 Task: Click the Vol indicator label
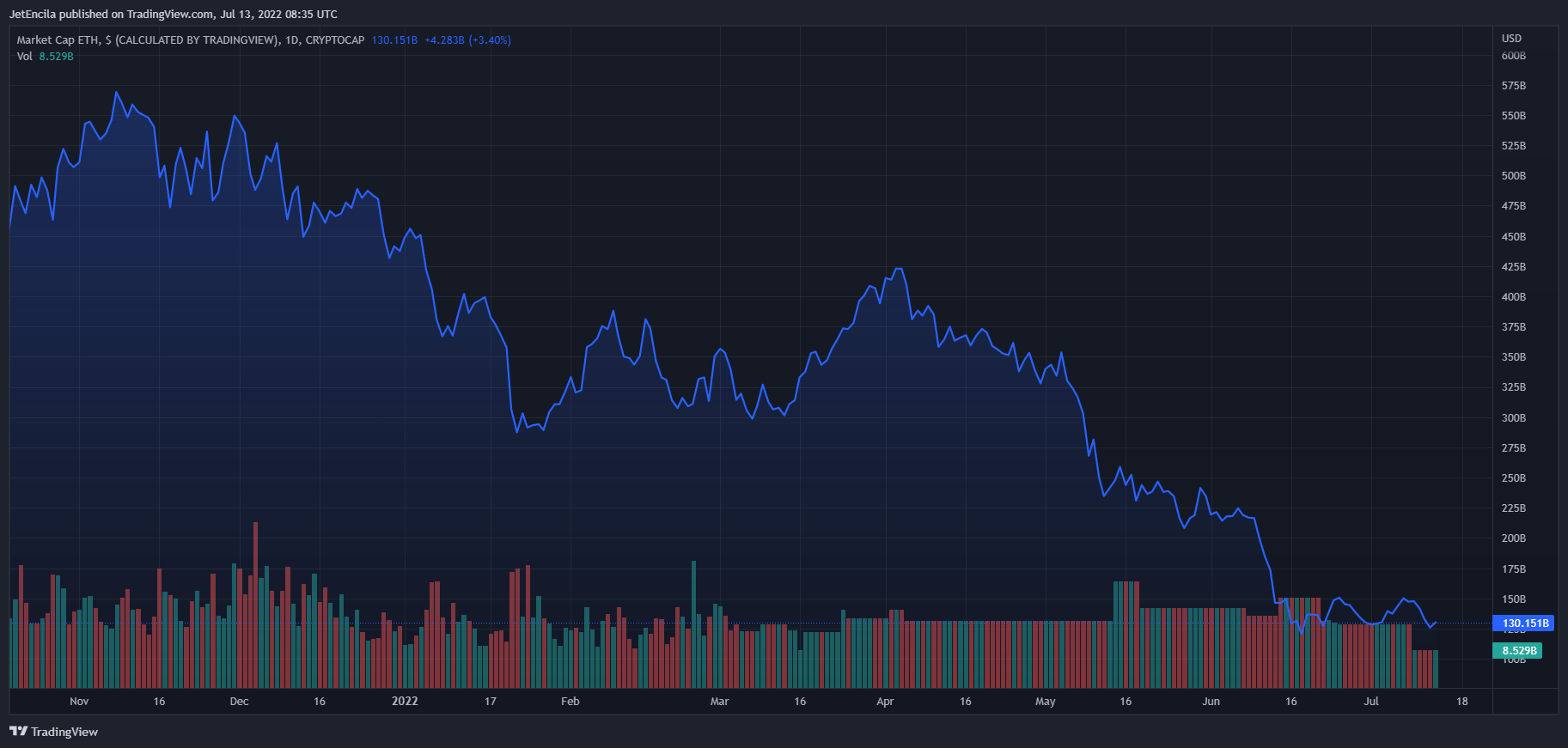[25, 57]
